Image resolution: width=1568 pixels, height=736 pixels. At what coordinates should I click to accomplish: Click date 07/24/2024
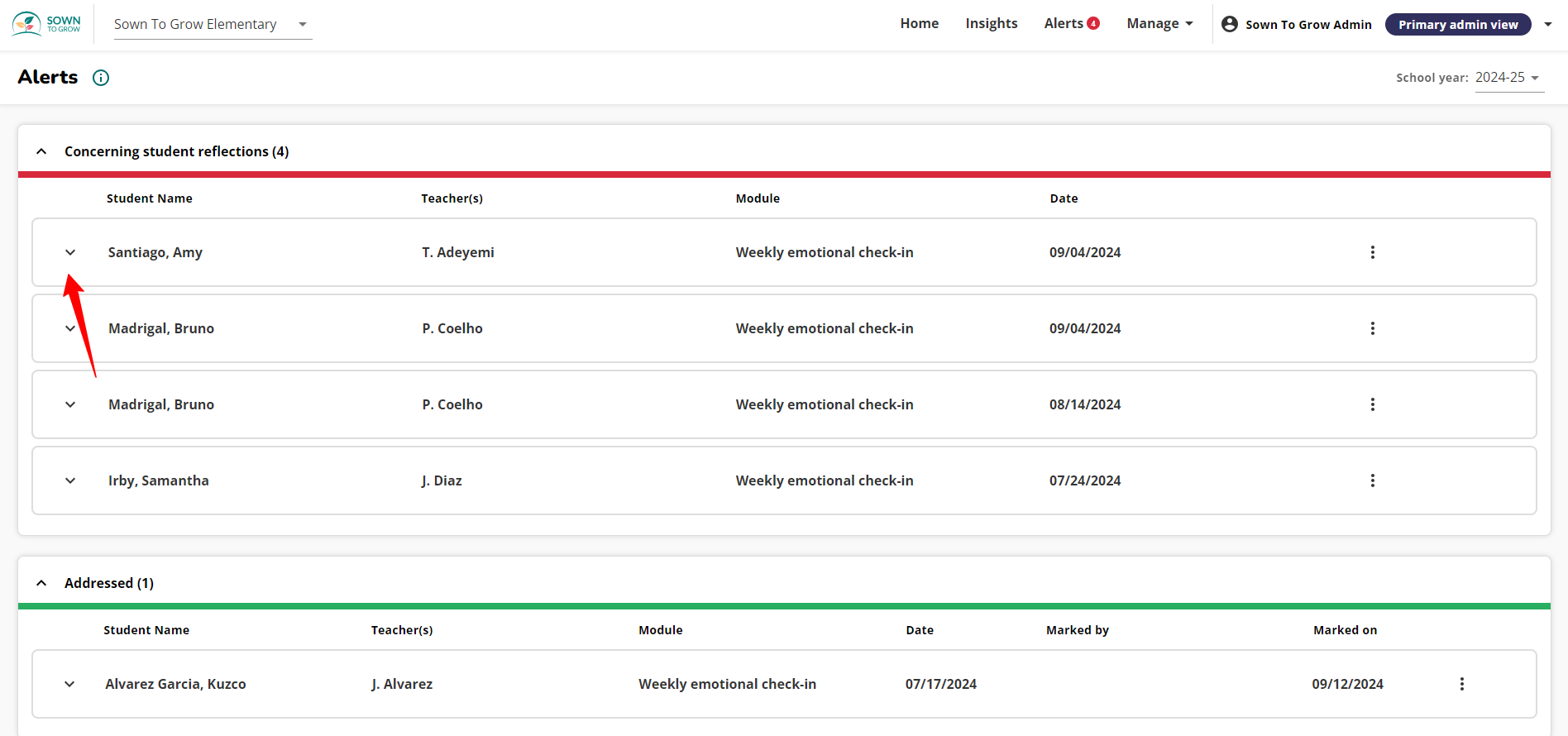[x=1085, y=480]
